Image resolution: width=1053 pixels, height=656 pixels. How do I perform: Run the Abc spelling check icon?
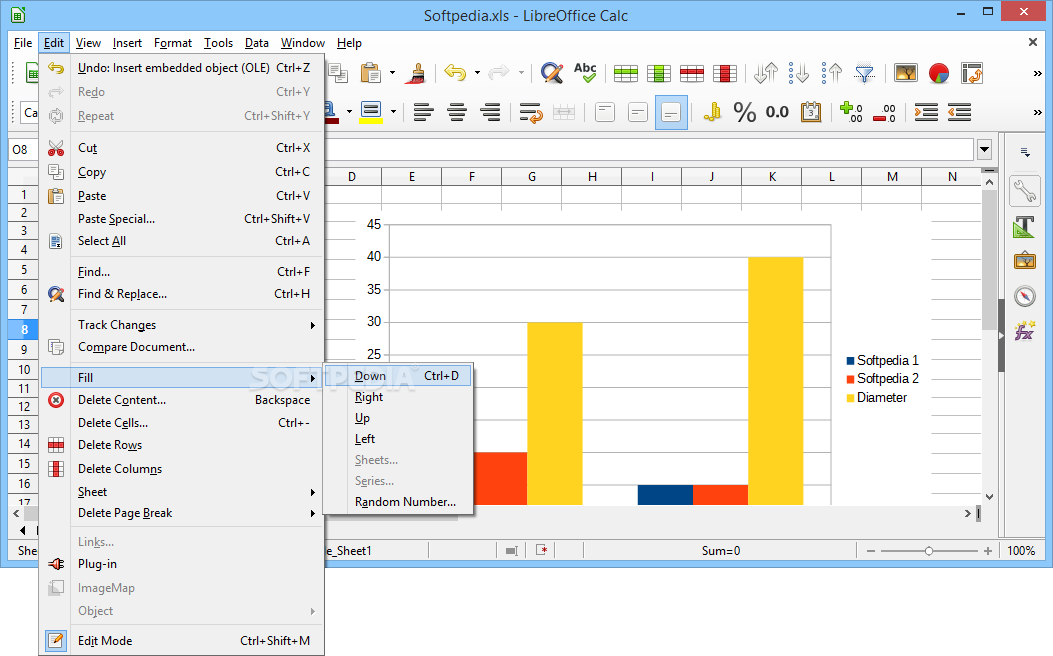[x=585, y=73]
